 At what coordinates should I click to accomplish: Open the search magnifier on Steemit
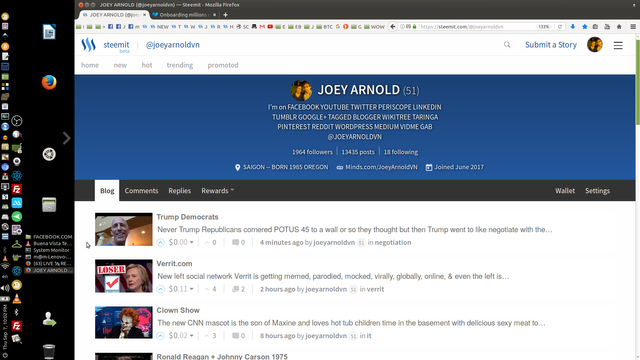pos(507,44)
